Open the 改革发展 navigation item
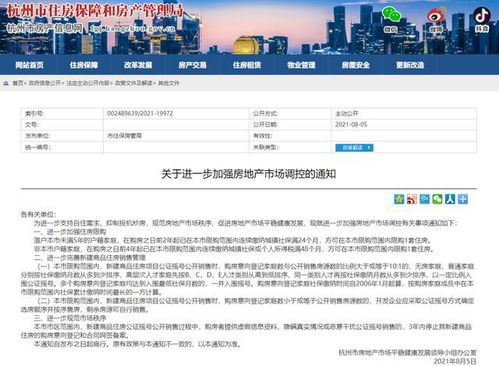The image size is (499, 366). pyautogui.click(x=138, y=65)
